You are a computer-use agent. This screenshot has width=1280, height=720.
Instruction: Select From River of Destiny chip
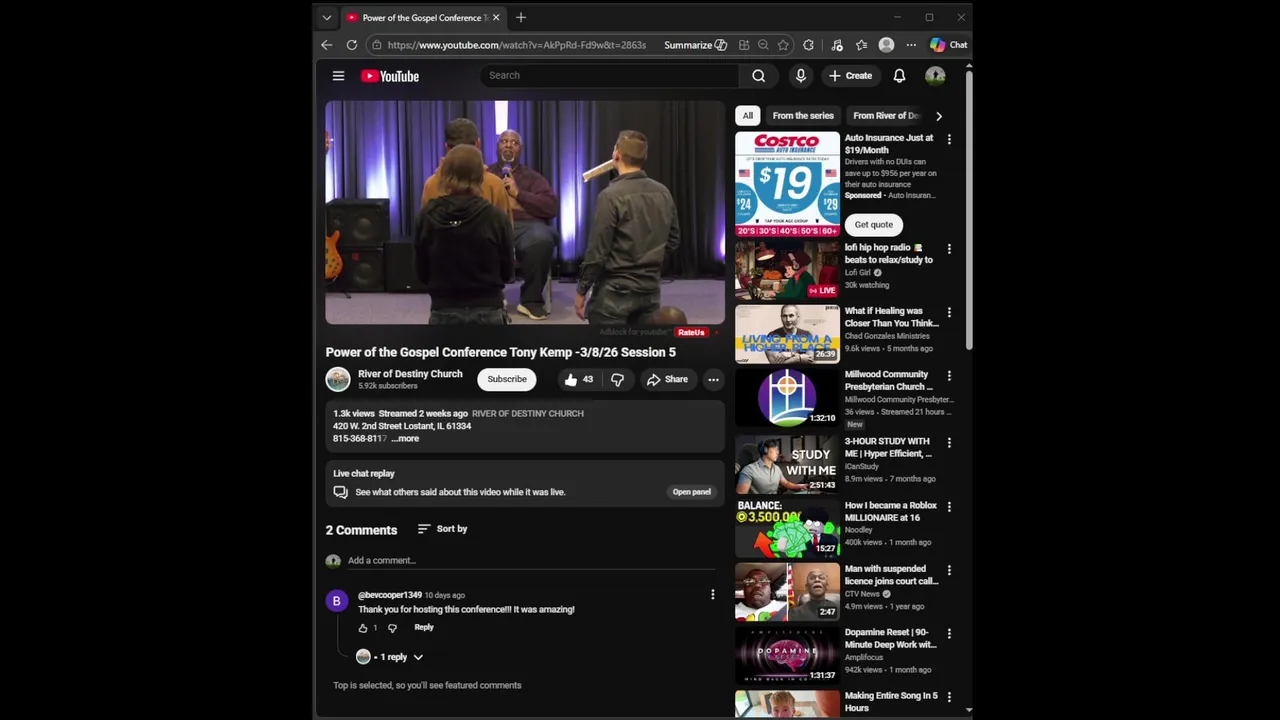[886, 116]
